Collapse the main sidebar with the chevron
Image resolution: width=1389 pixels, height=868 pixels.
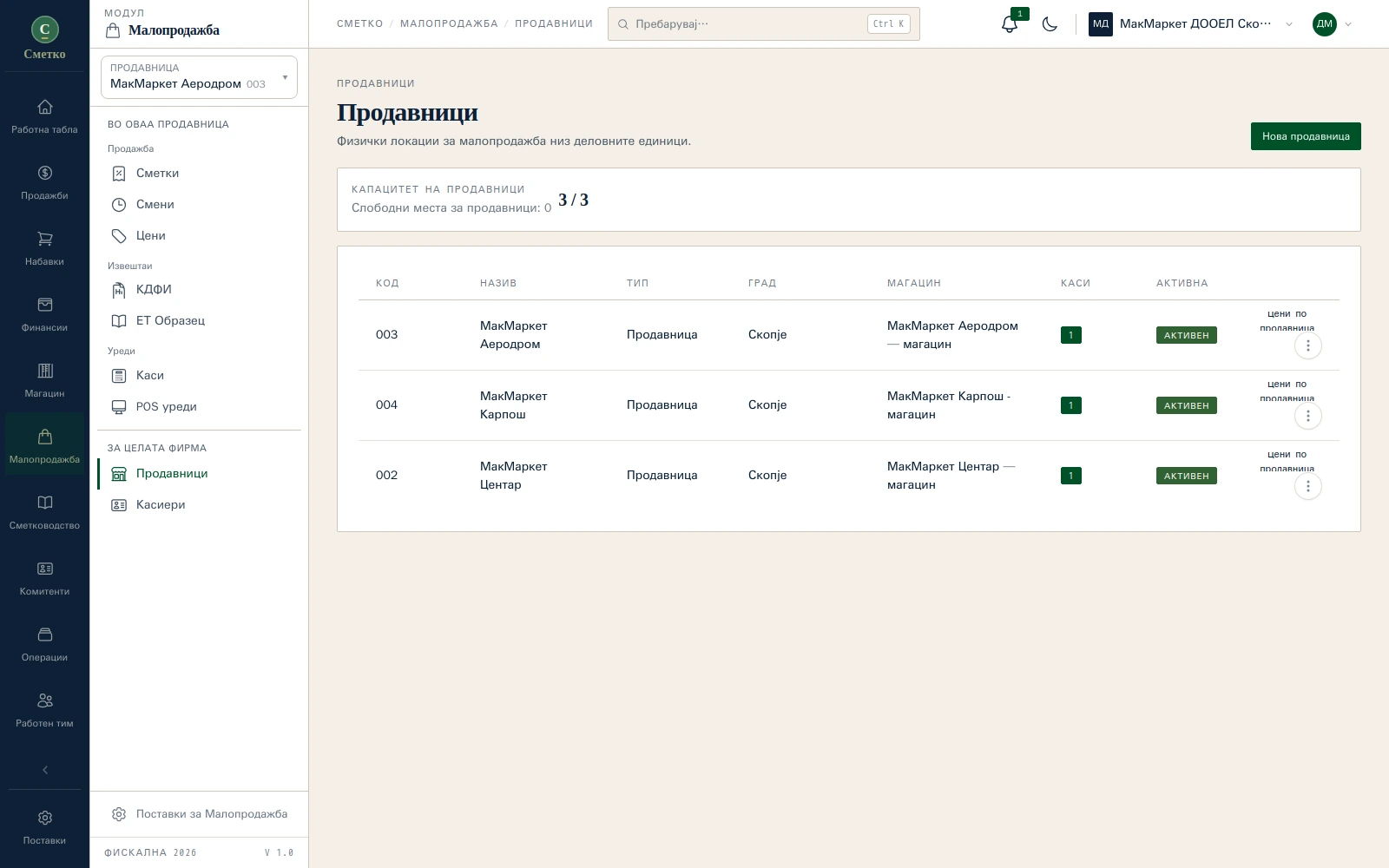point(45,770)
